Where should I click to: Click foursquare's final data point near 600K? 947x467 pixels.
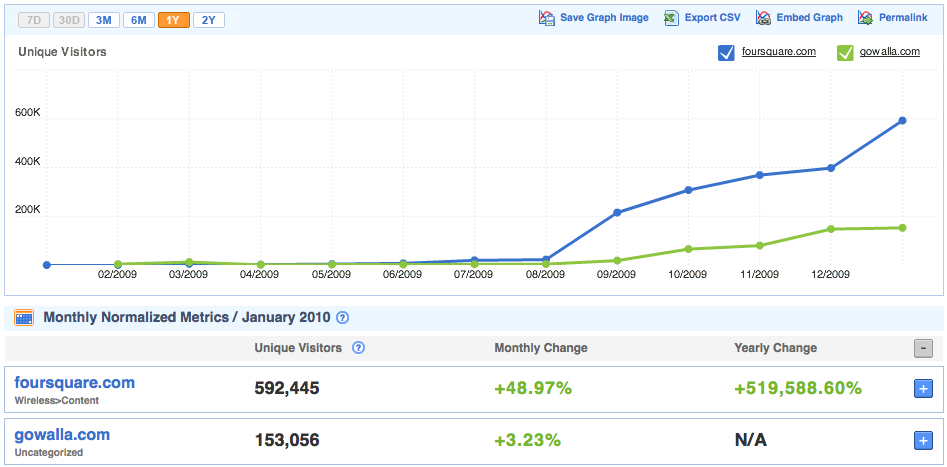point(902,121)
